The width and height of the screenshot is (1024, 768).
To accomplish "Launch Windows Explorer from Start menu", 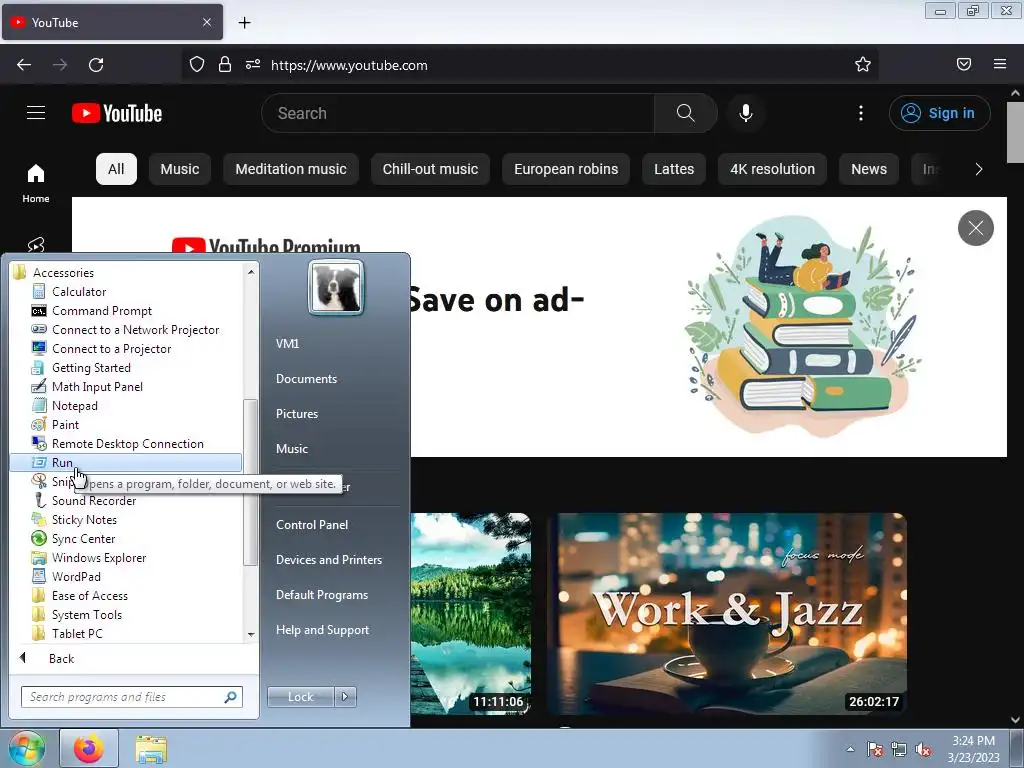I will point(99,558).
